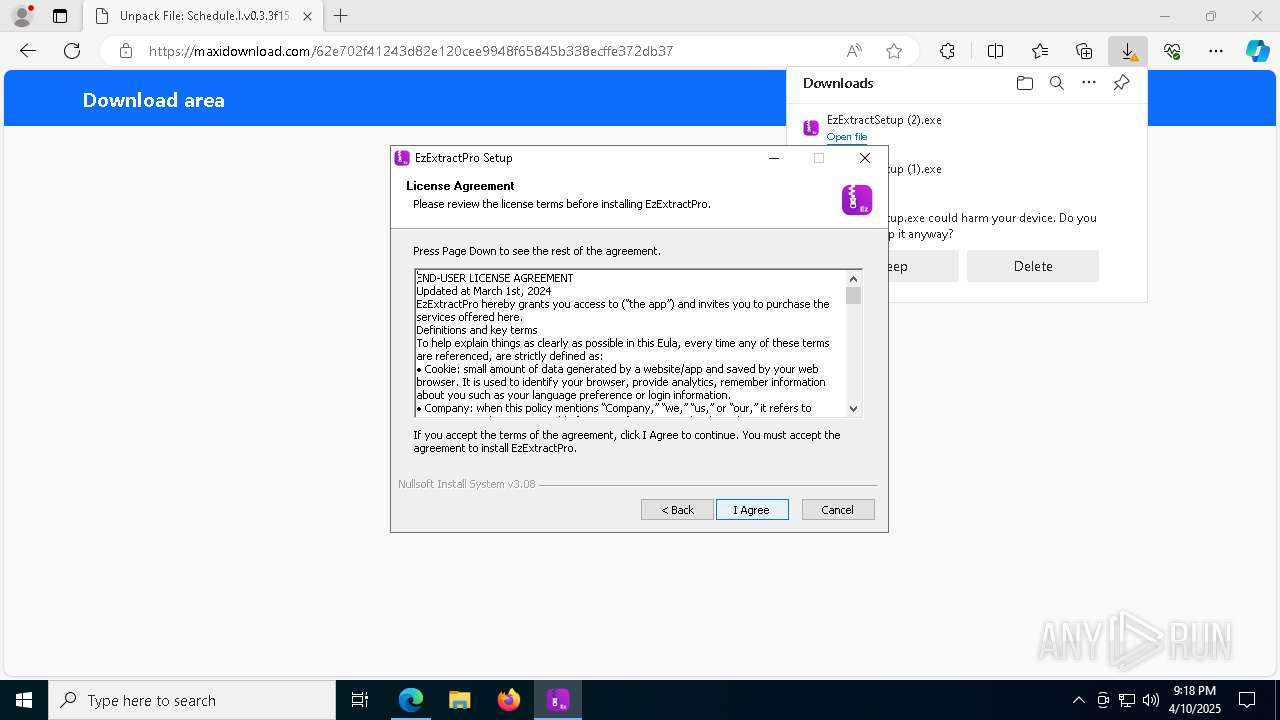Open more options in Downloads panel
The height and width of the screenshot is (720, 1280).
tap(1089, 83)
